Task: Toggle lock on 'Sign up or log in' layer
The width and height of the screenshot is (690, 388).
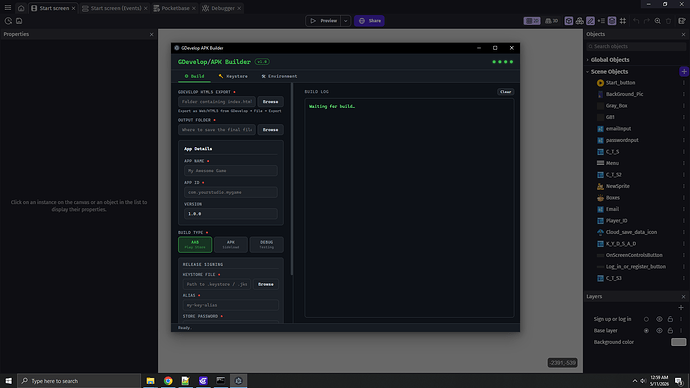Action: (x=670, y=319)
